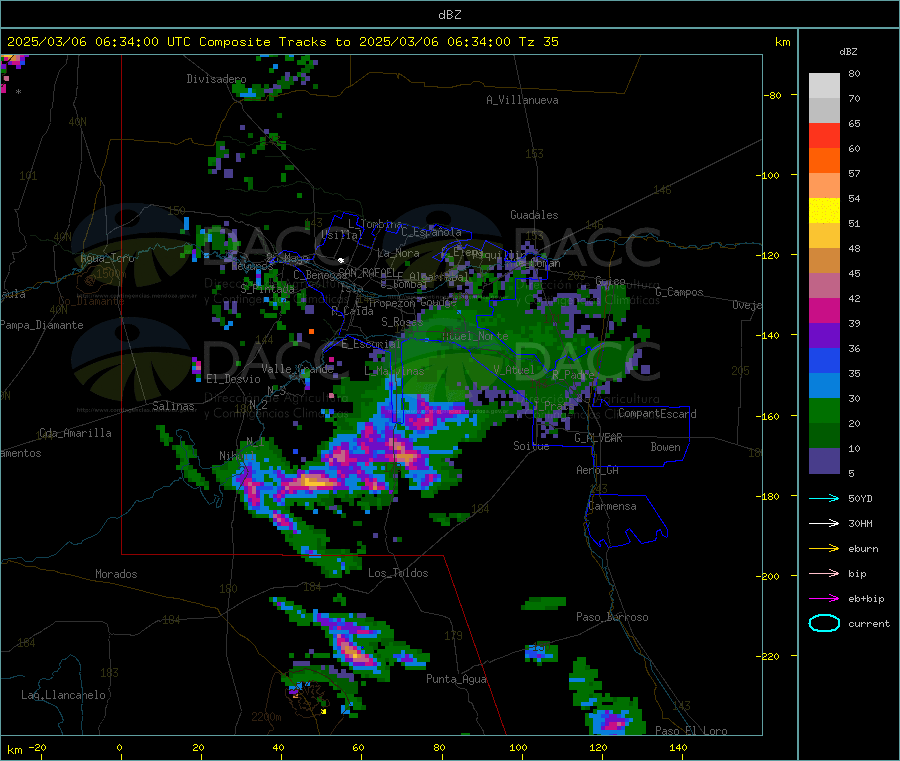Click the 'Divisadero' map label
Viewport: 900px width, 761px height.
pos(216,79)
